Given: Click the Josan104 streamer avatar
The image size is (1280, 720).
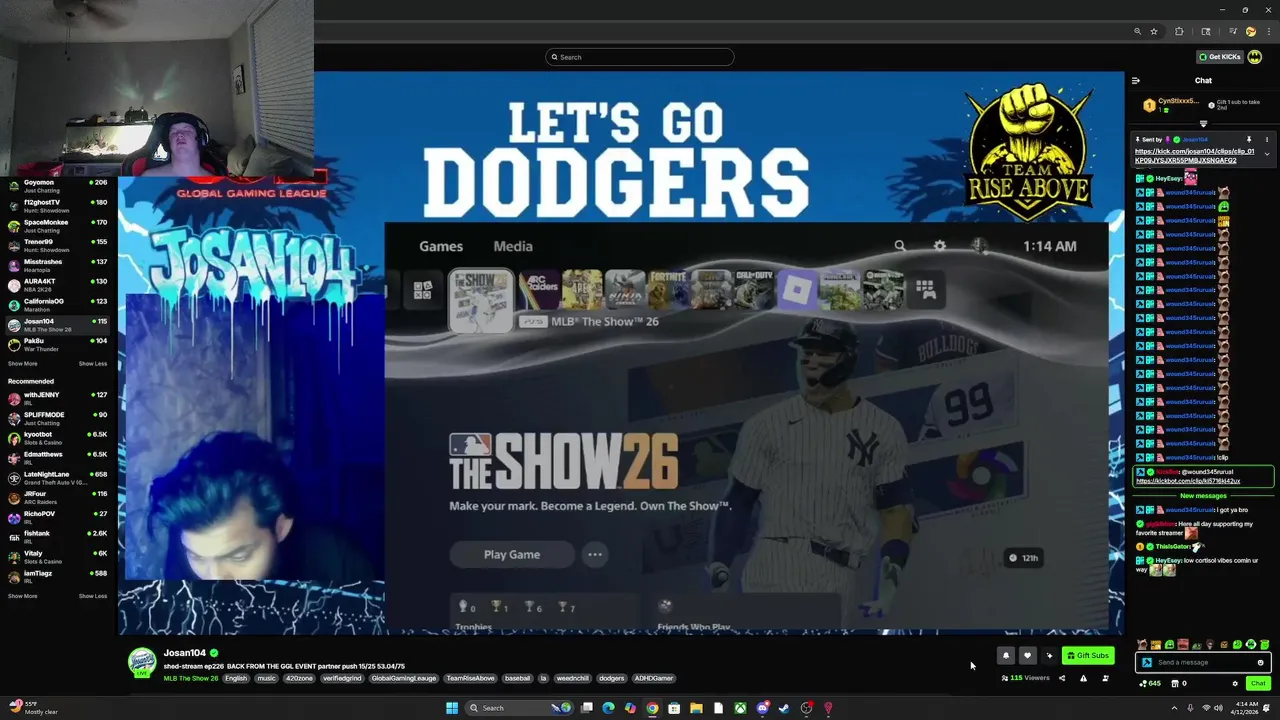Looking at the screenshot, I should (x=142, y=662).
